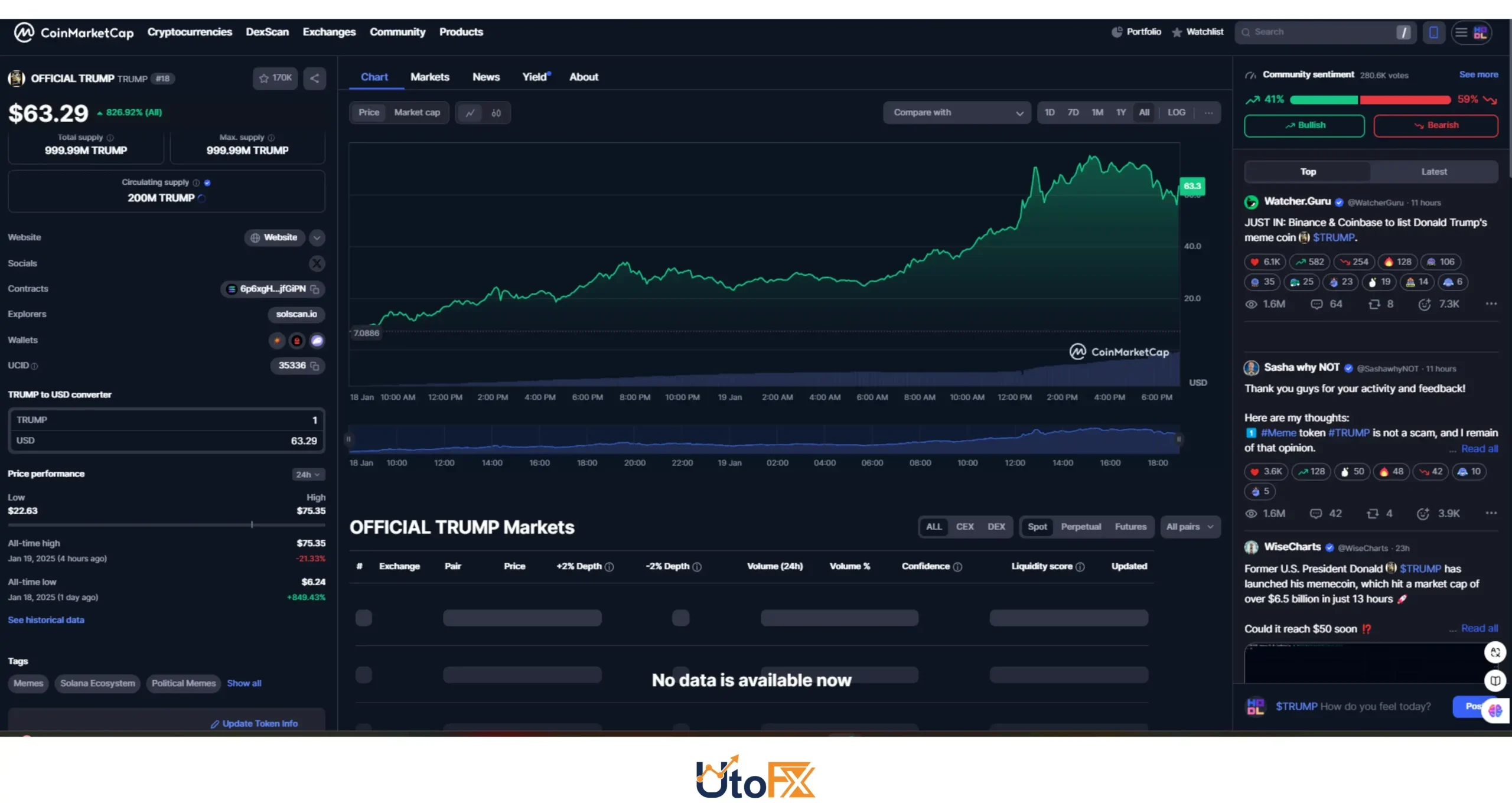Viewport: 1512px width, 803px height.
Task: Open comments on Watcher.Guru post, 64
Action: [1327, 304]
